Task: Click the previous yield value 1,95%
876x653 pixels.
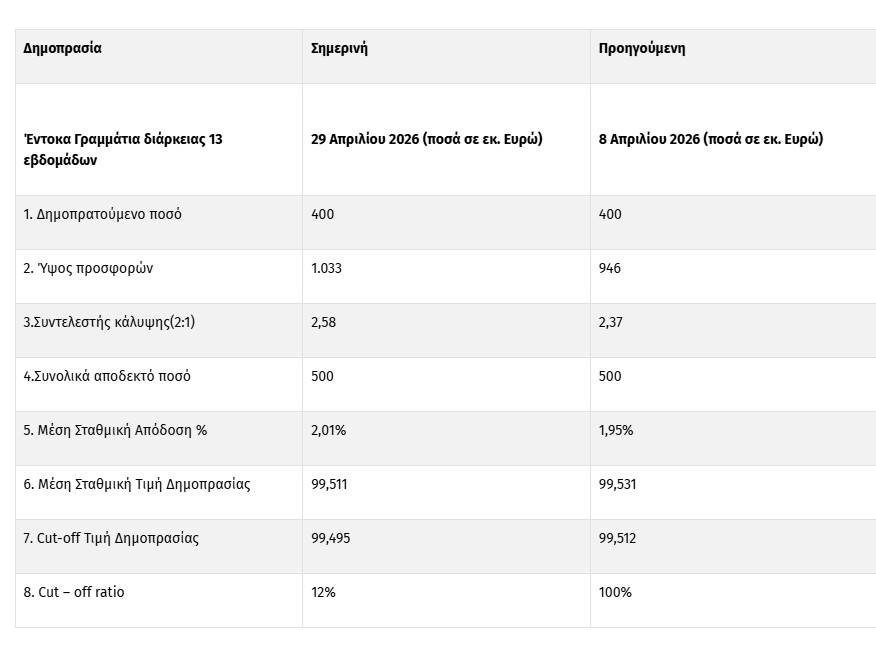Action: tap(616, 430)
